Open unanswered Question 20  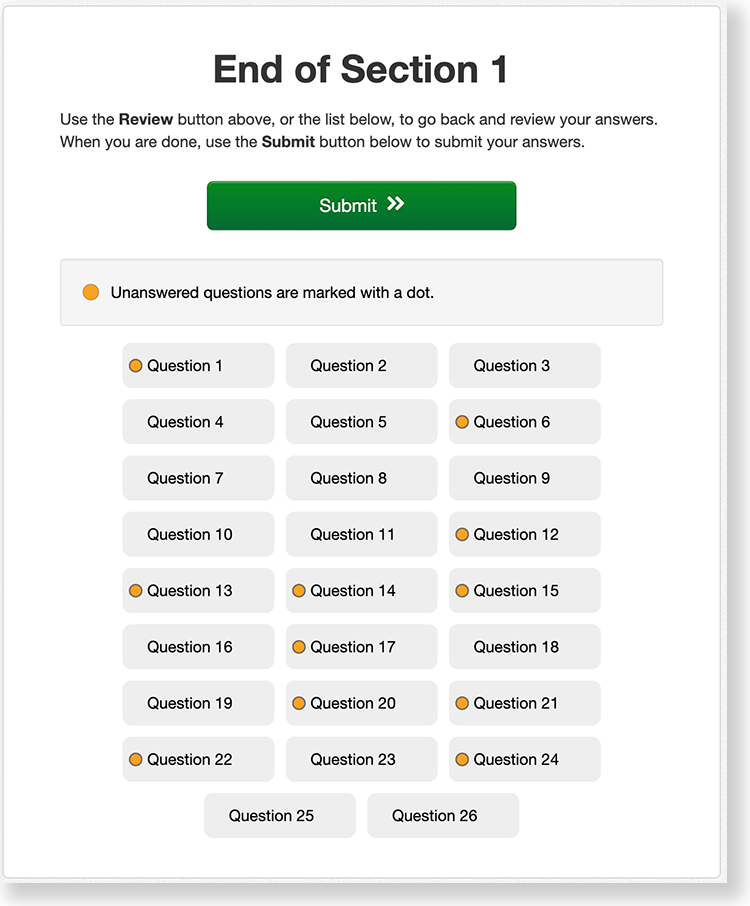[361, 703]
